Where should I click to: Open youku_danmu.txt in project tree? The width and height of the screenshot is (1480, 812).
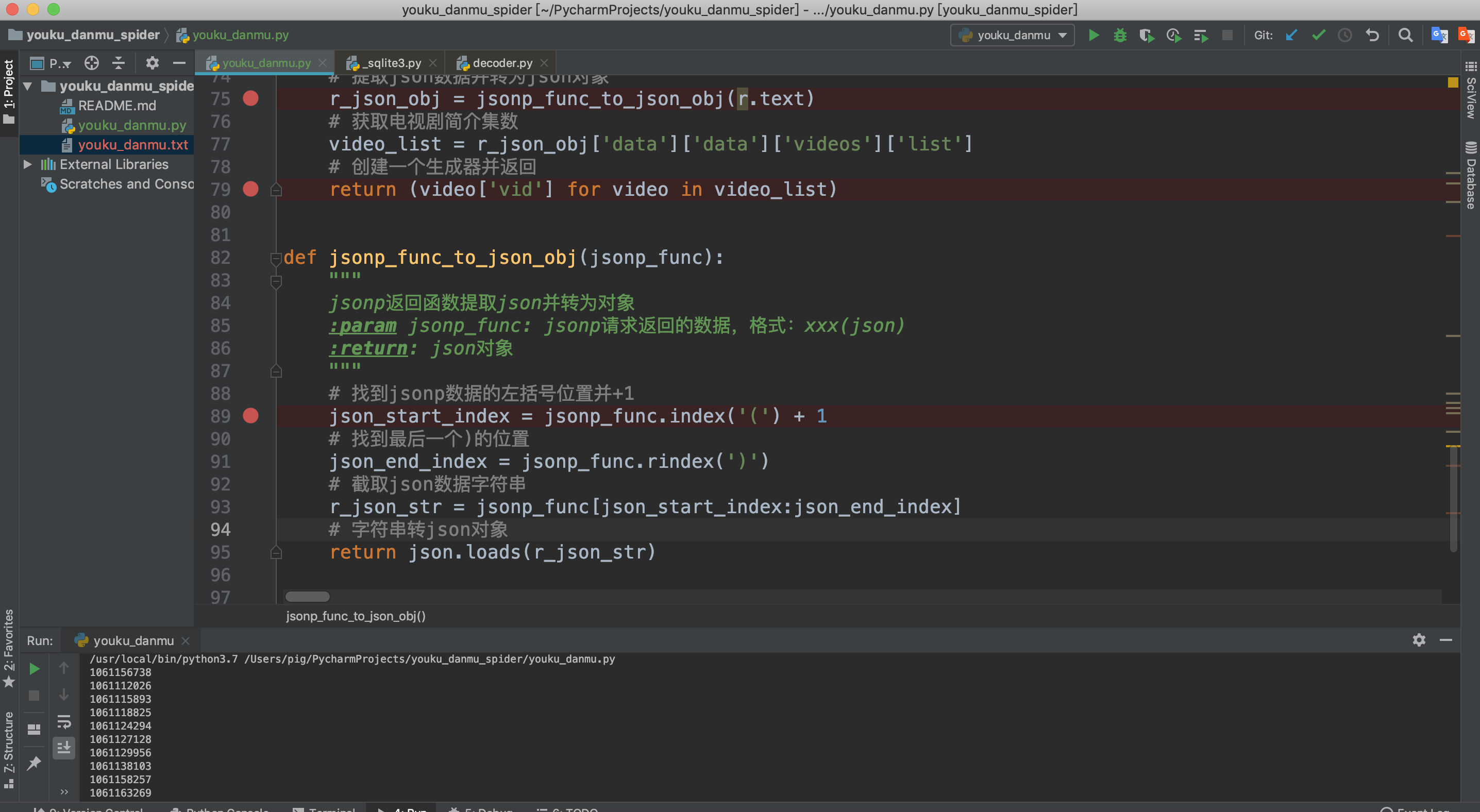click(x=133, y=145)
